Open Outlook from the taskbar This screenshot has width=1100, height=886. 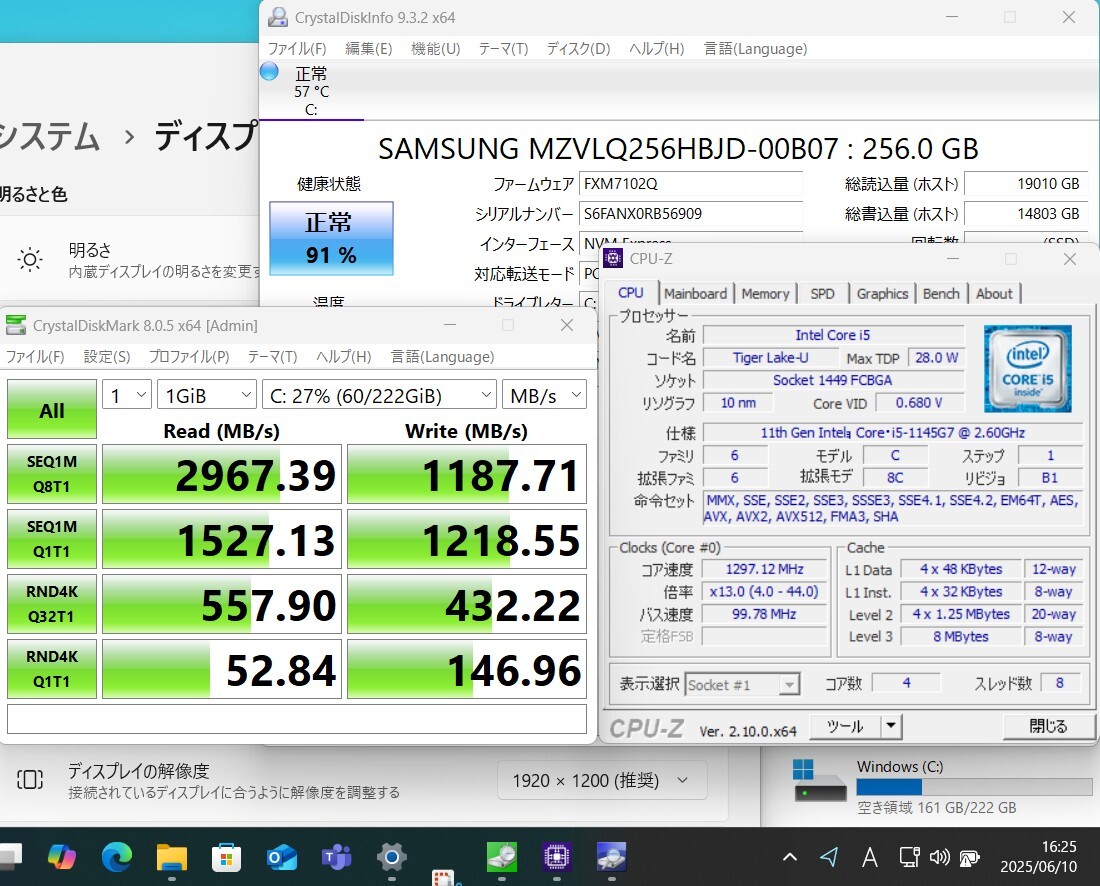point(282,856)
